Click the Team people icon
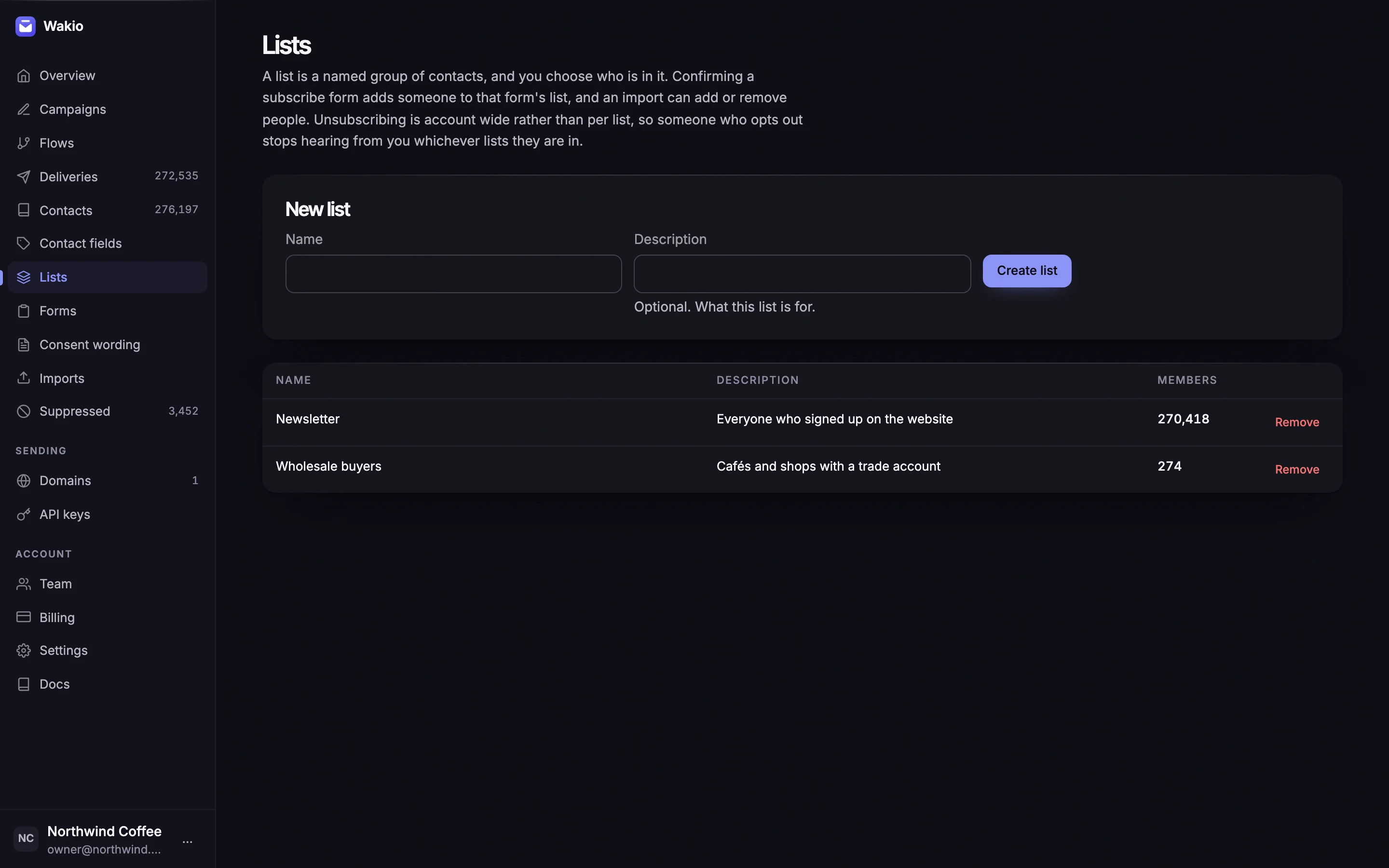 tap(24, 584)
